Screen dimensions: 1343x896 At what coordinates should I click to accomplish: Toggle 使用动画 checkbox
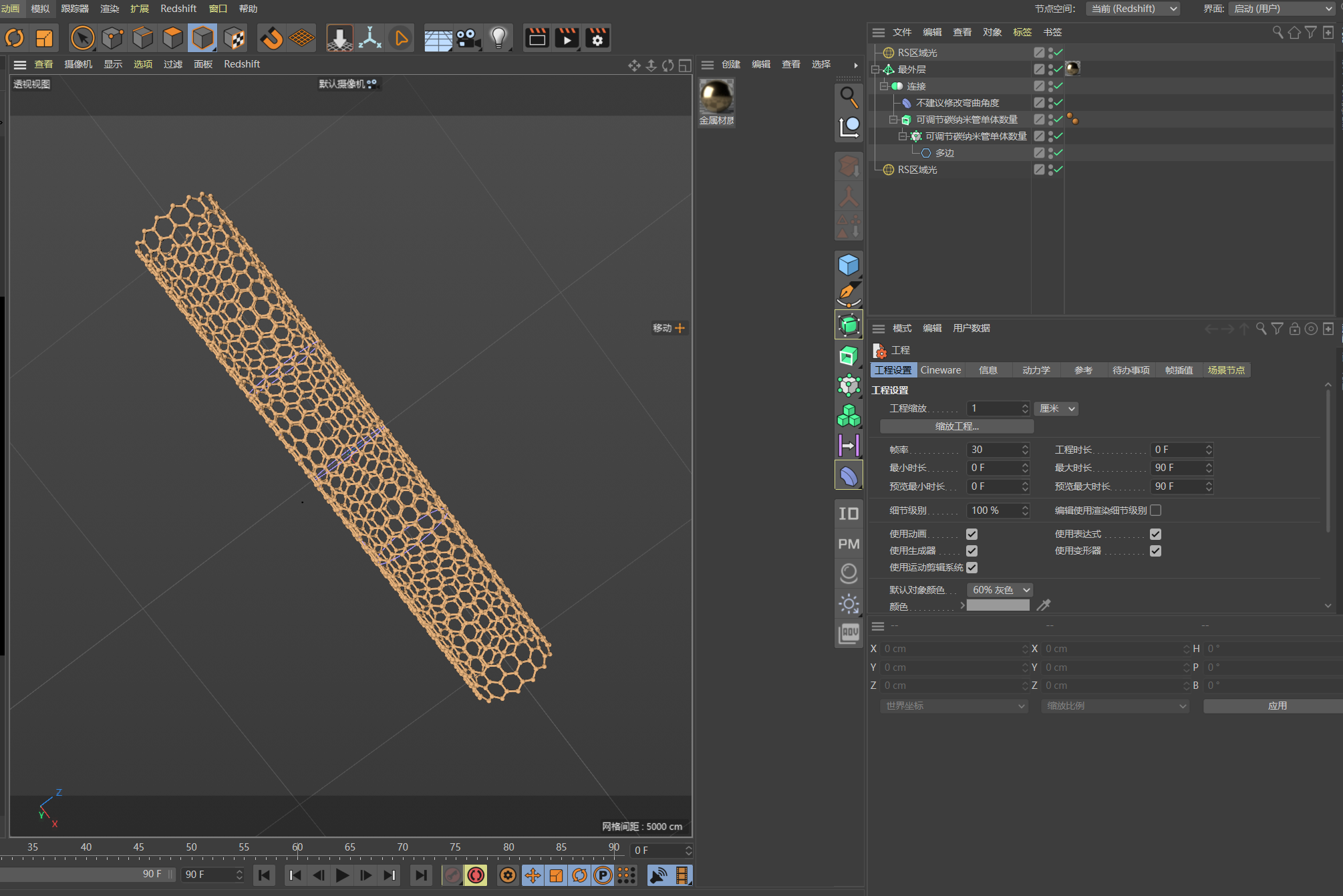coord(972,534)
